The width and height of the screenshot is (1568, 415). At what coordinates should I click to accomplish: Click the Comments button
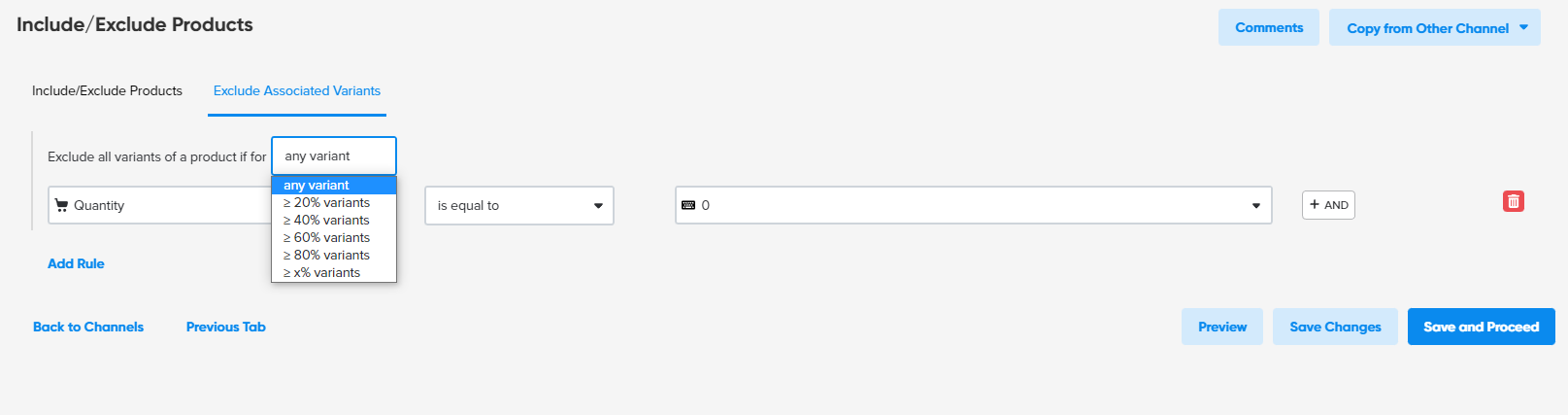coord(1268,28)
